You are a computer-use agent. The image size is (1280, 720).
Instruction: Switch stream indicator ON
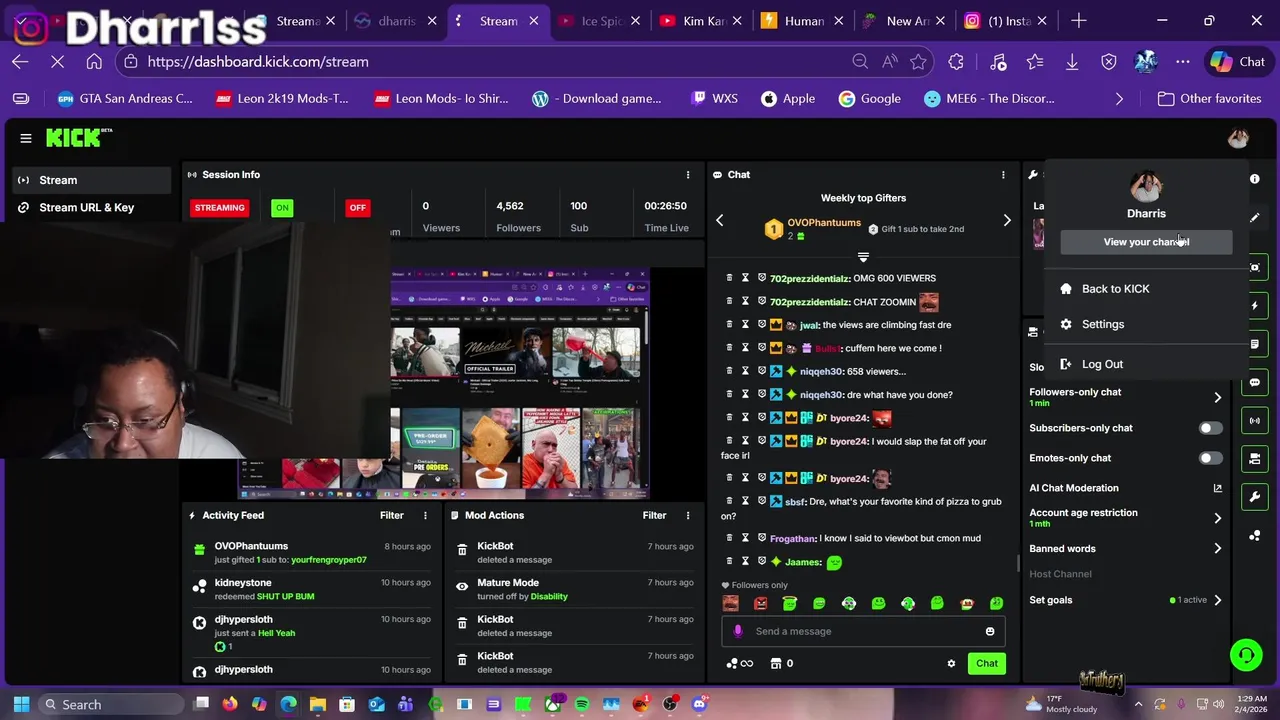[x=282, y=207]
